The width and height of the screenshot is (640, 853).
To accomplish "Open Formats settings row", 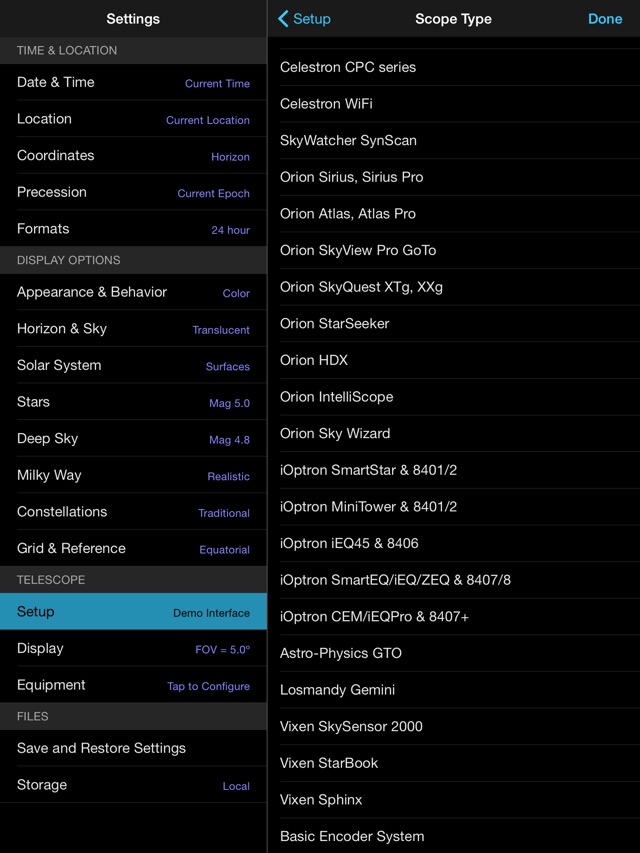I will [x=133, y=228].
